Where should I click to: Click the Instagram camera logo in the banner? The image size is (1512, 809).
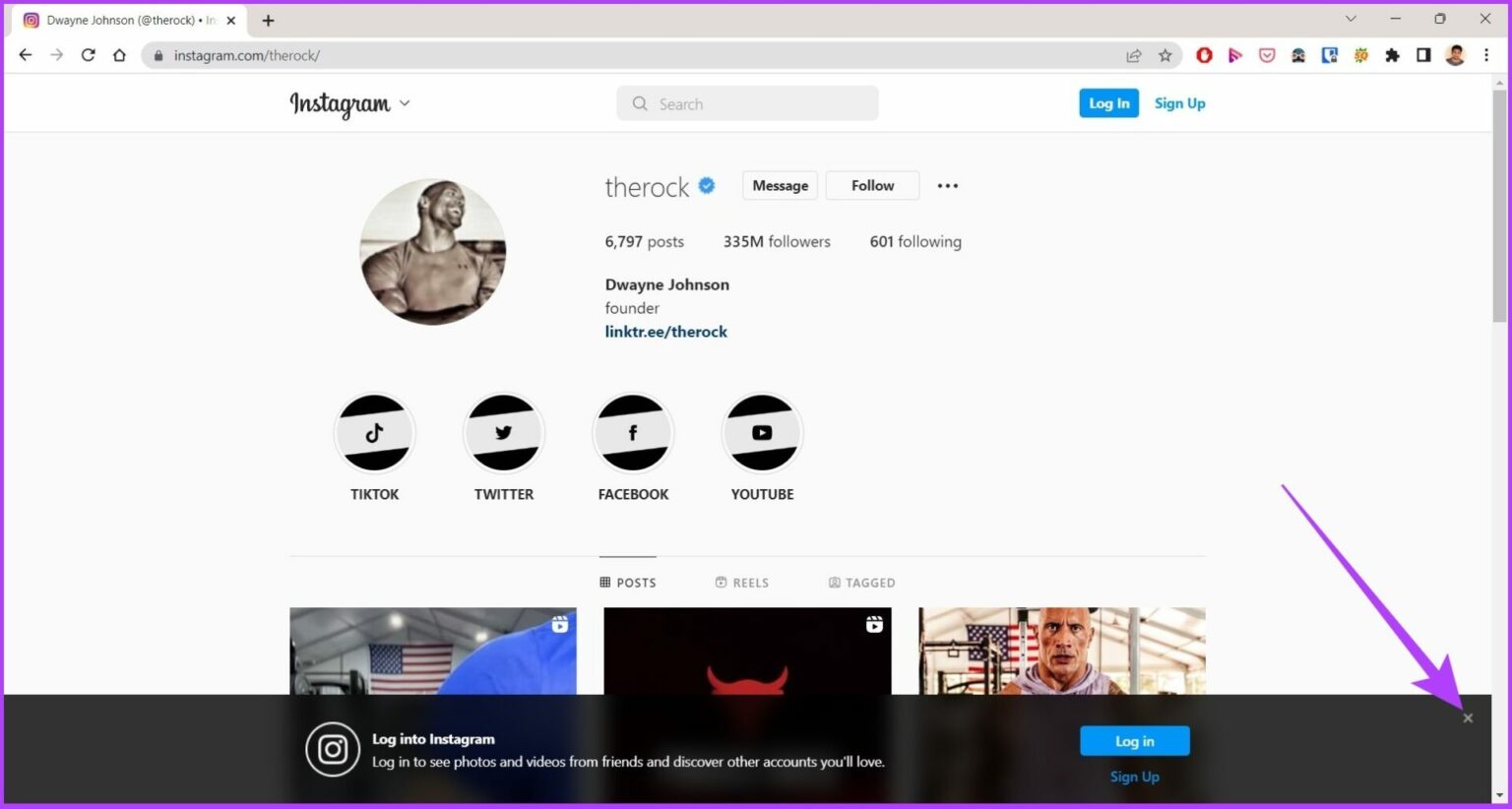[333, 749]
